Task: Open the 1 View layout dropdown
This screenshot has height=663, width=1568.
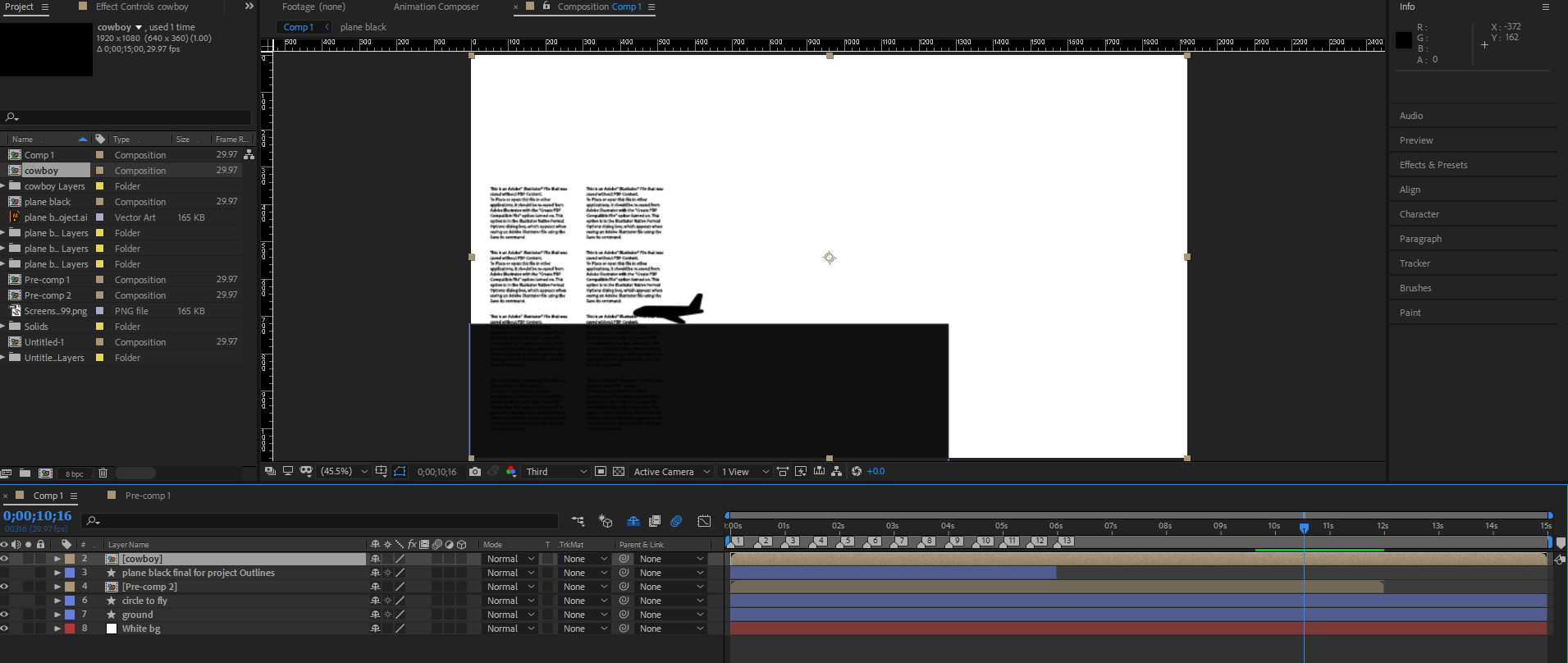Action: click(x=745, y=471)
